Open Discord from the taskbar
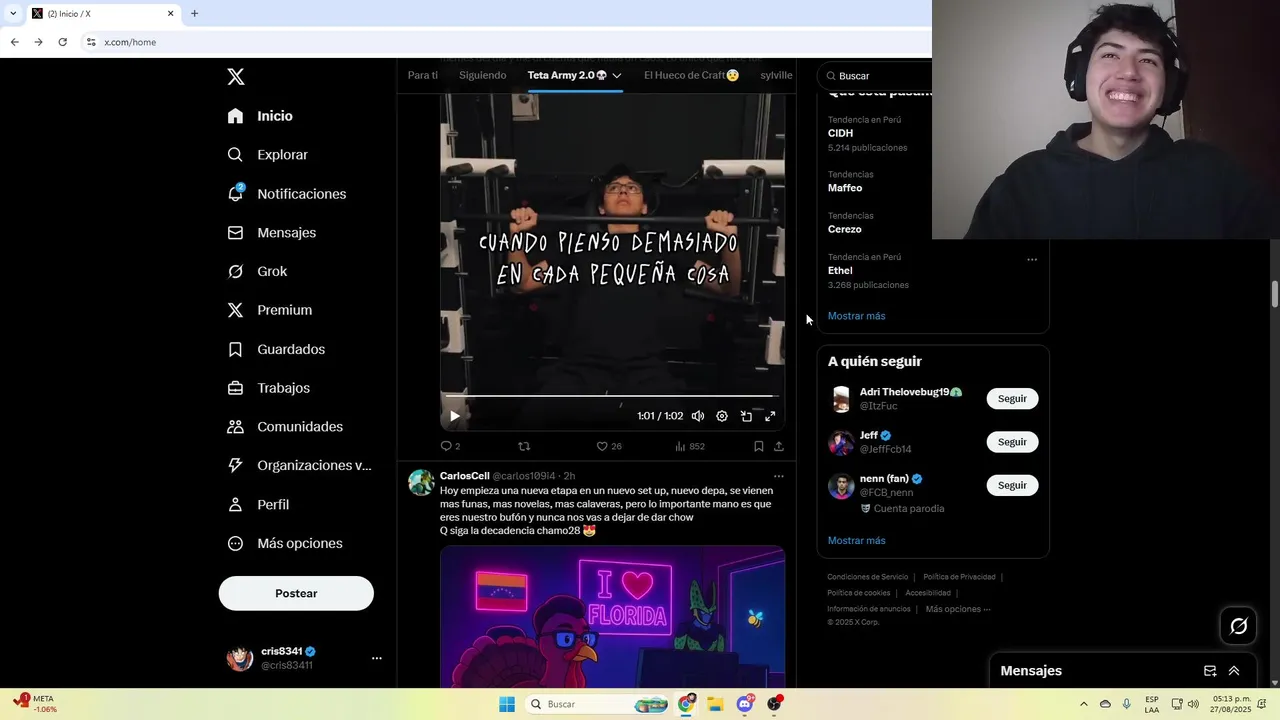Viewport: 1280px width, 720px height. (x=745, y=704)
